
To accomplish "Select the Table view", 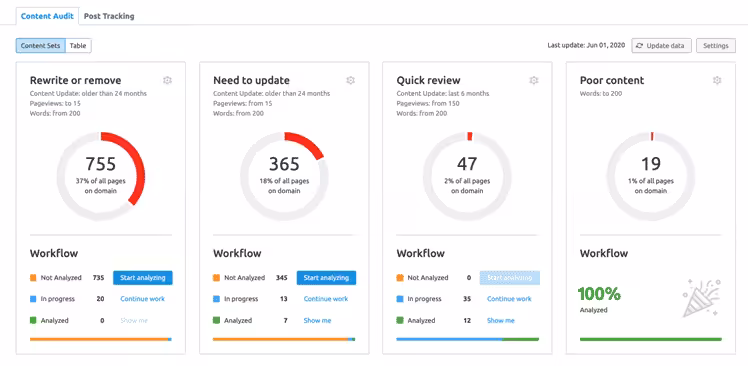I will coord(78,46).
